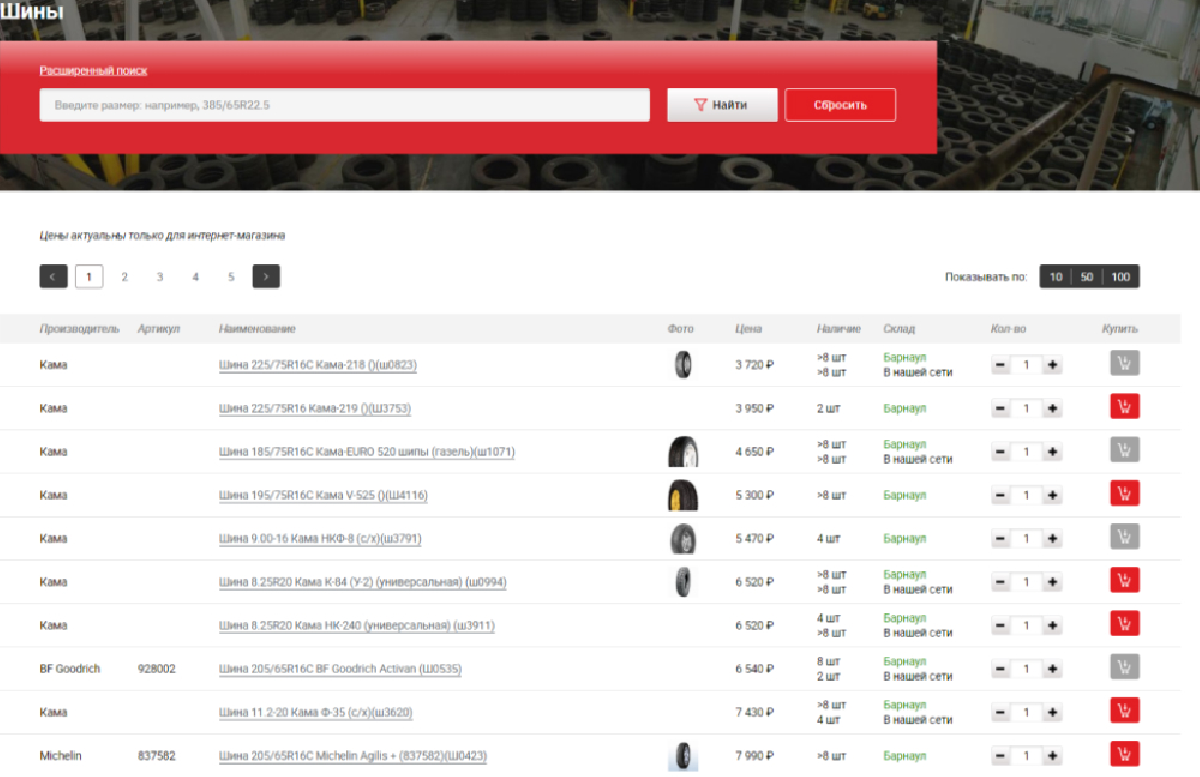View photo thumbnail of Кама V-525 tire
Viewport: 1200px width, 777px height.
pos(683,495)
